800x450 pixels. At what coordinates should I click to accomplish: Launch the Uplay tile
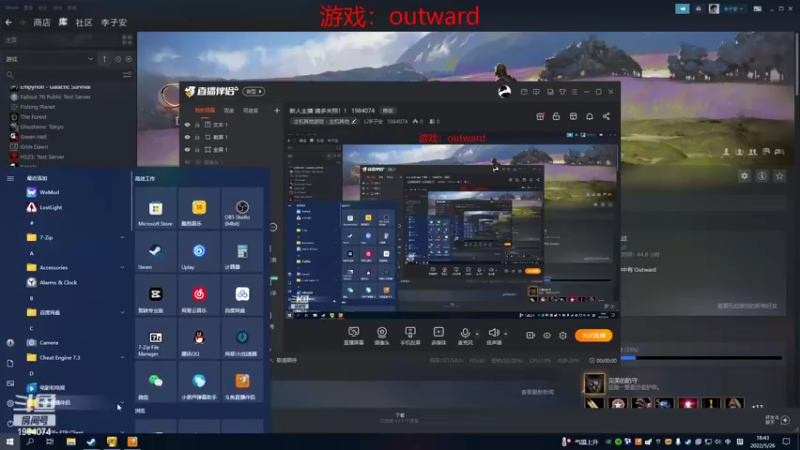(x=199, y=252)
